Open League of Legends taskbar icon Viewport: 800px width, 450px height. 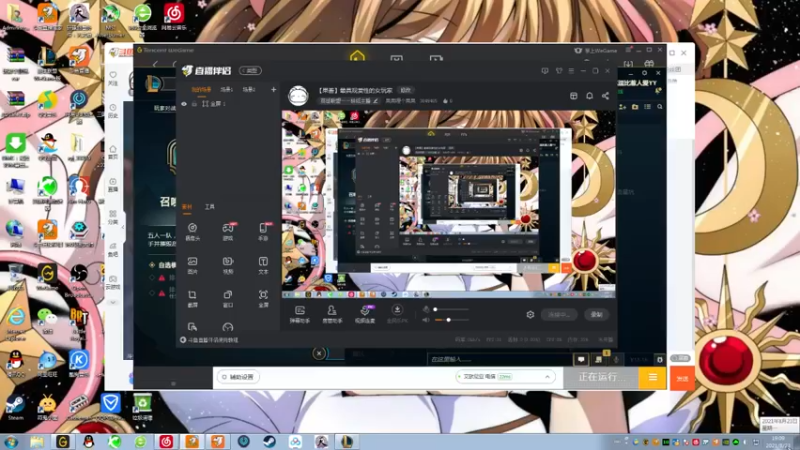(347, 442)
